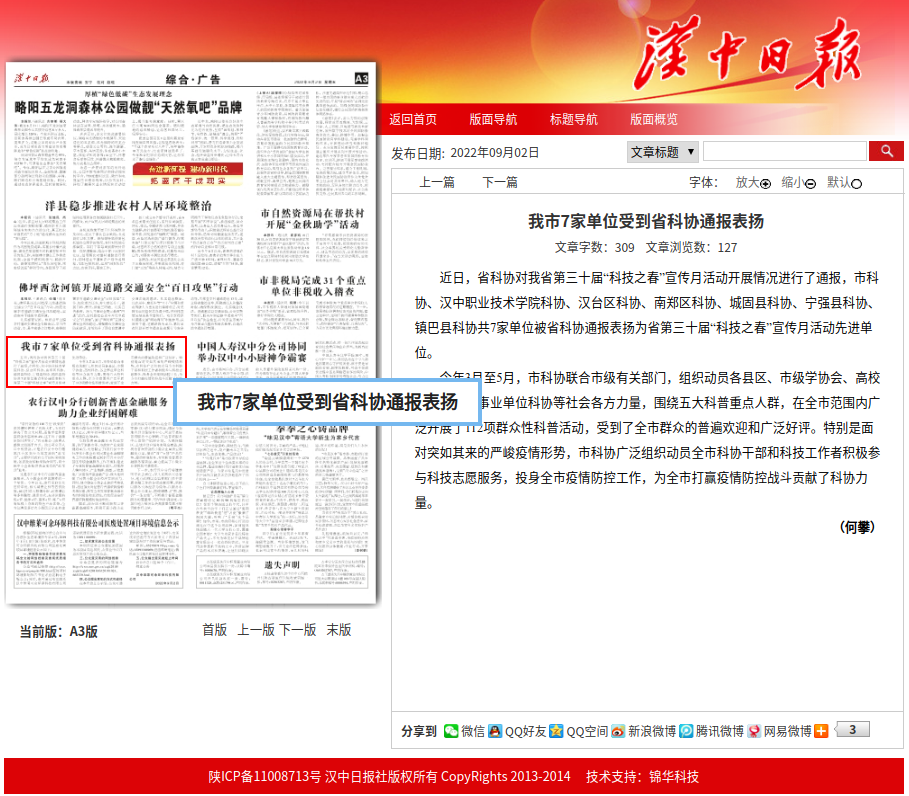Share via the QQ空间 star icon
This screenshot has height=796, width=909.
[556, 731]
